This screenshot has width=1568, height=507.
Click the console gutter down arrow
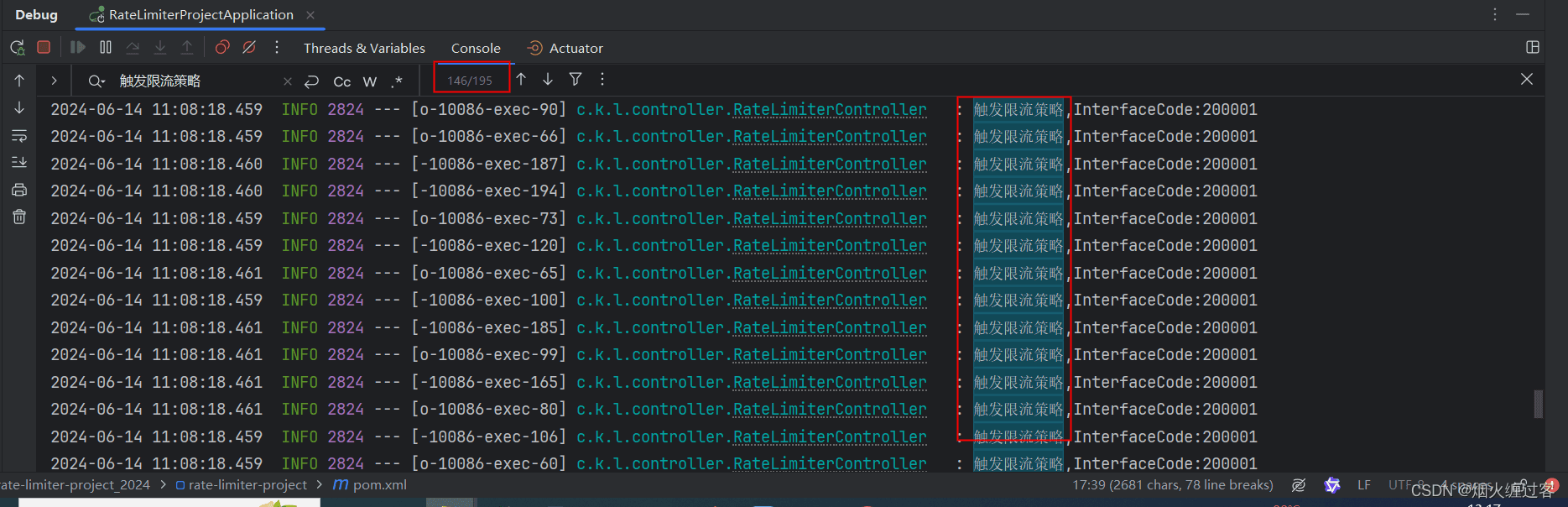[19, 108]
